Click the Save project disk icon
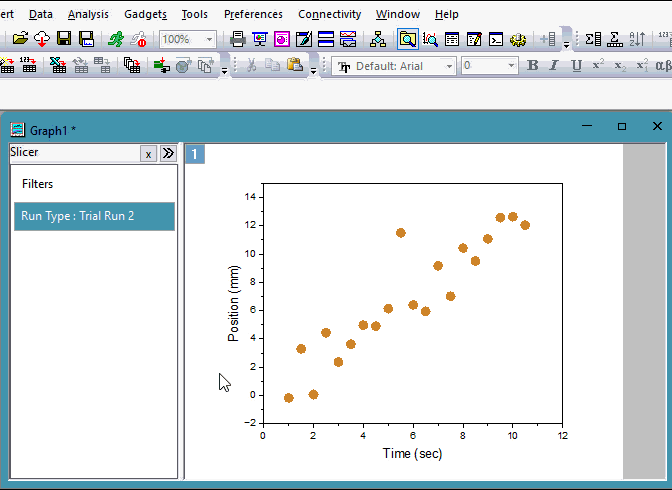 click(64, 40)
